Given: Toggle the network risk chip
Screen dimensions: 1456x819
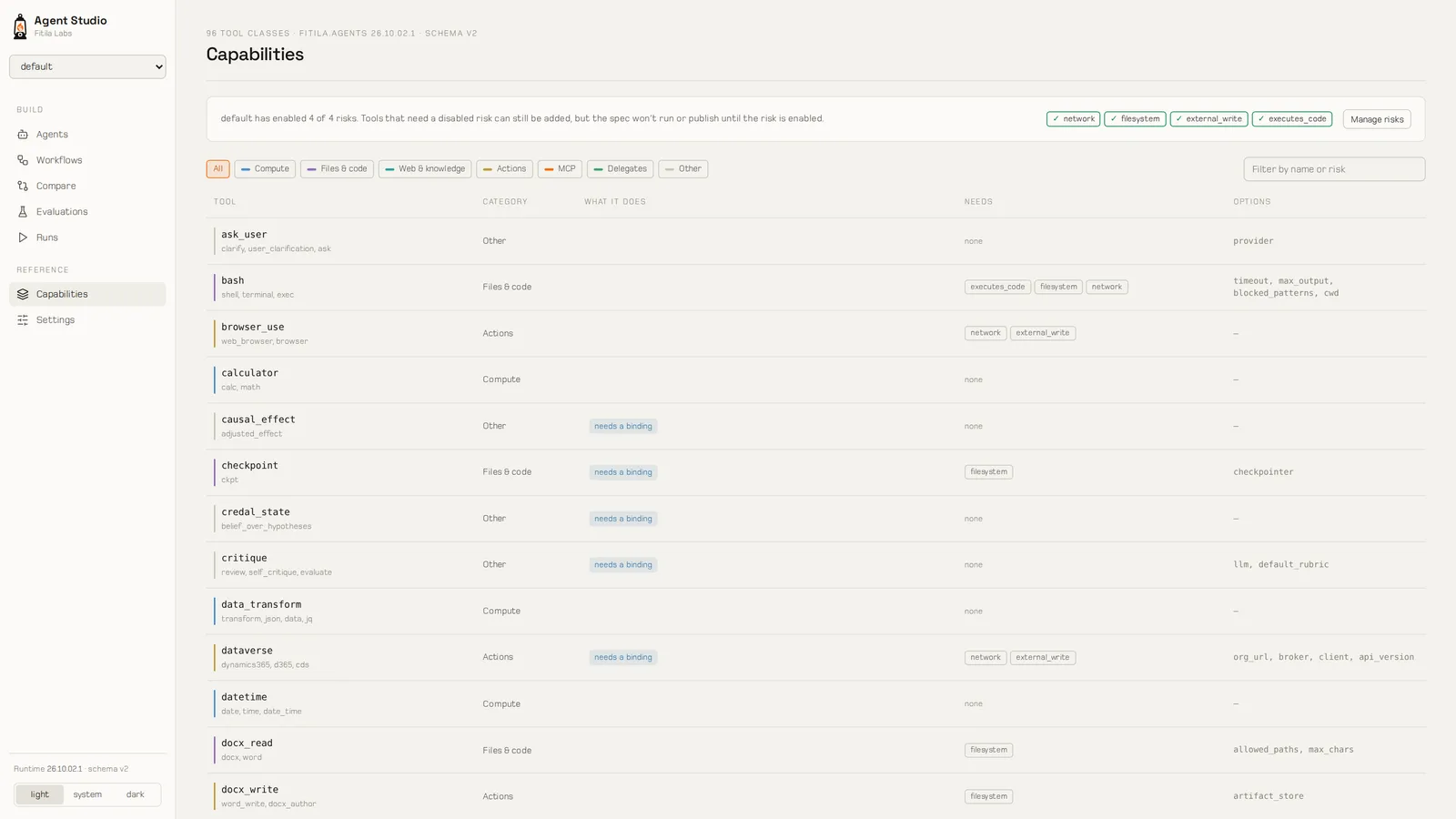Looking at the screenshot, I should 1074,119.
